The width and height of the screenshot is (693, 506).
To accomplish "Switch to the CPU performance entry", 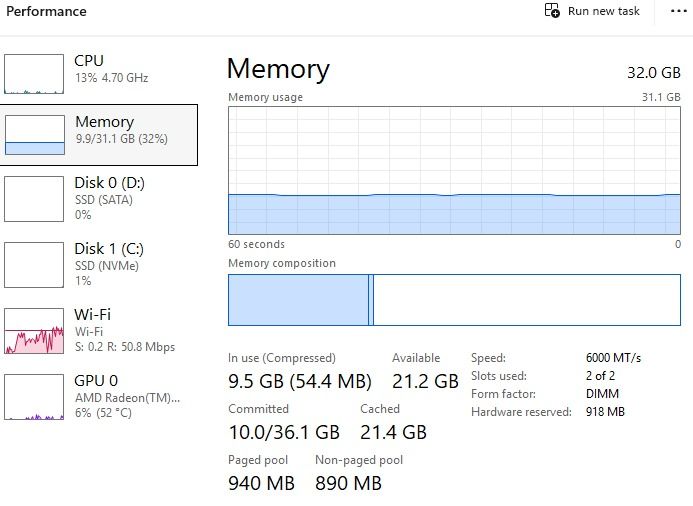I will pyautogui.click(x=99, y=74).
